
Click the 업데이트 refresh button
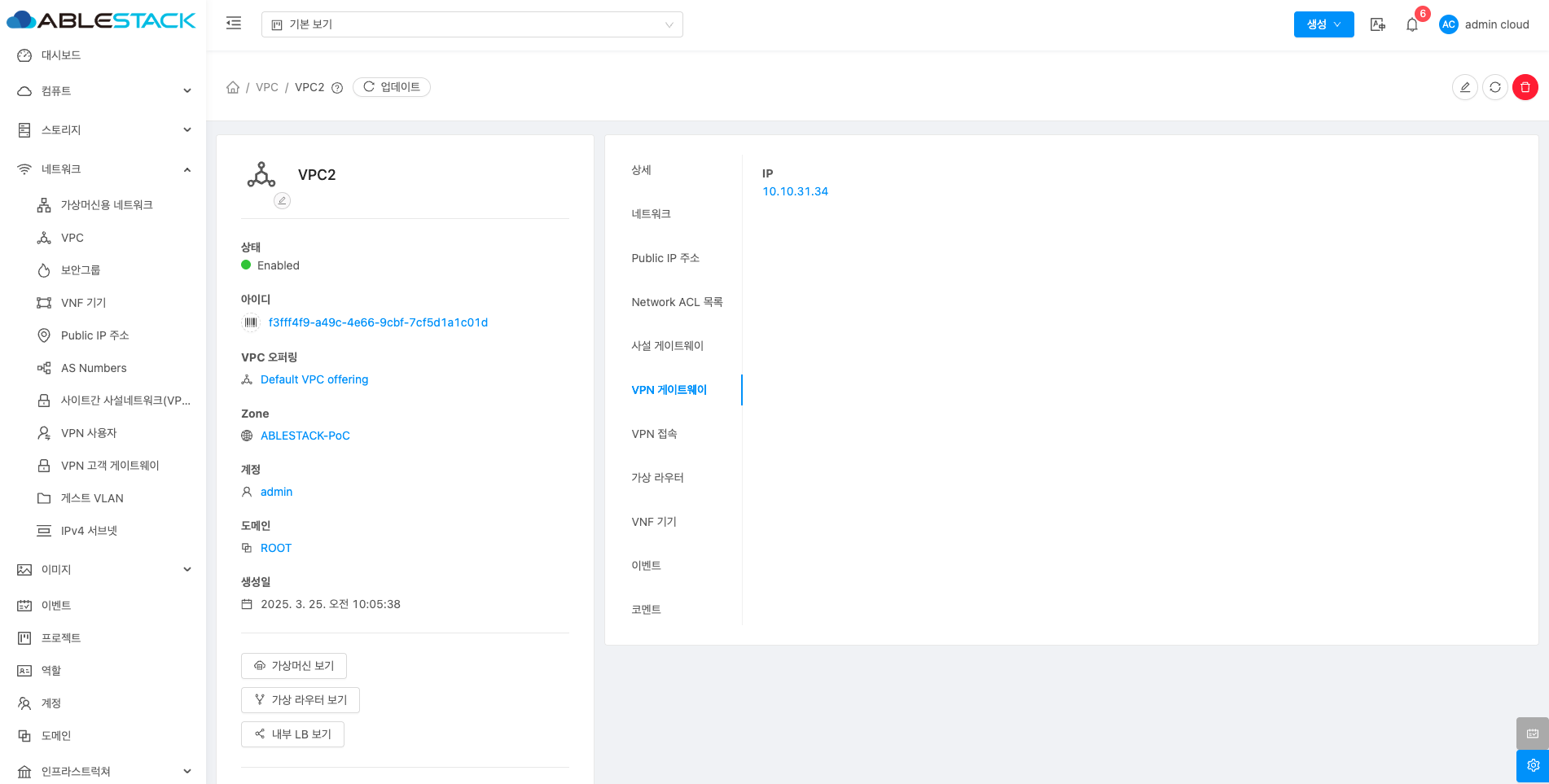(392, 87)
